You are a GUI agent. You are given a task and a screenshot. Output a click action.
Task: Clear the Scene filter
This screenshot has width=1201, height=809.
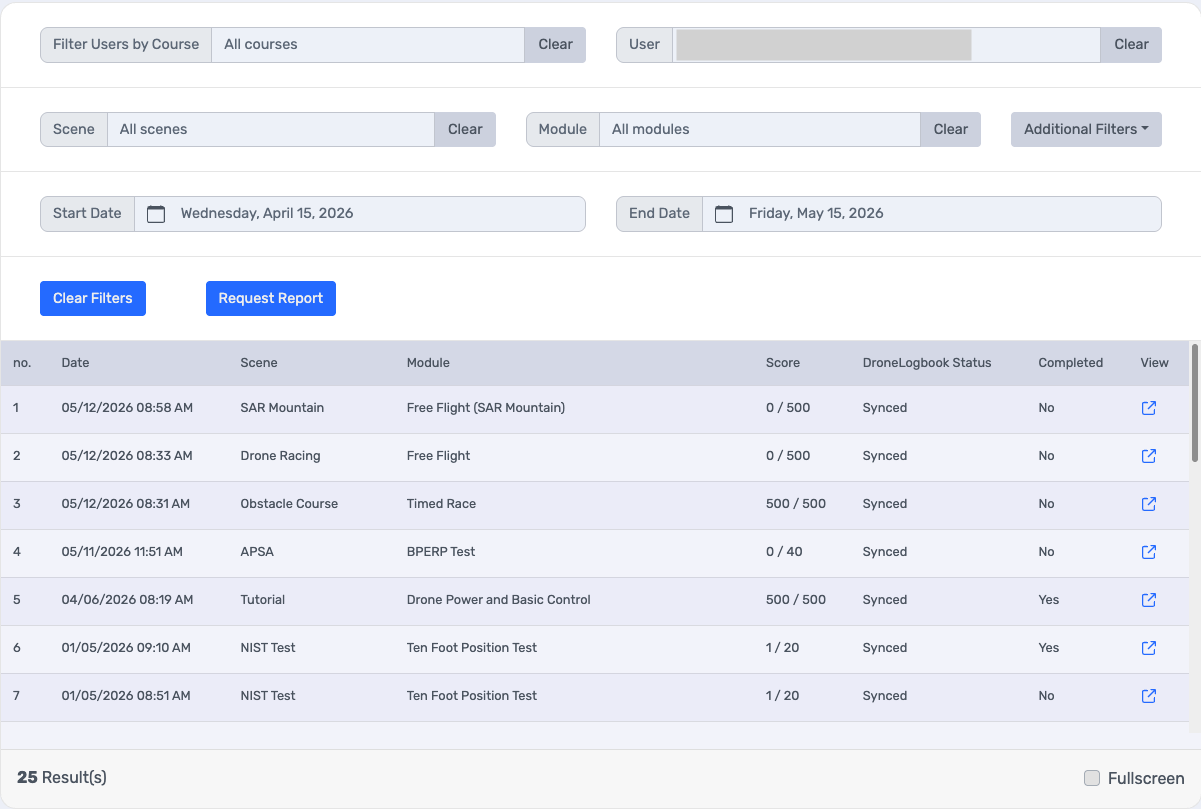(465, 129)
